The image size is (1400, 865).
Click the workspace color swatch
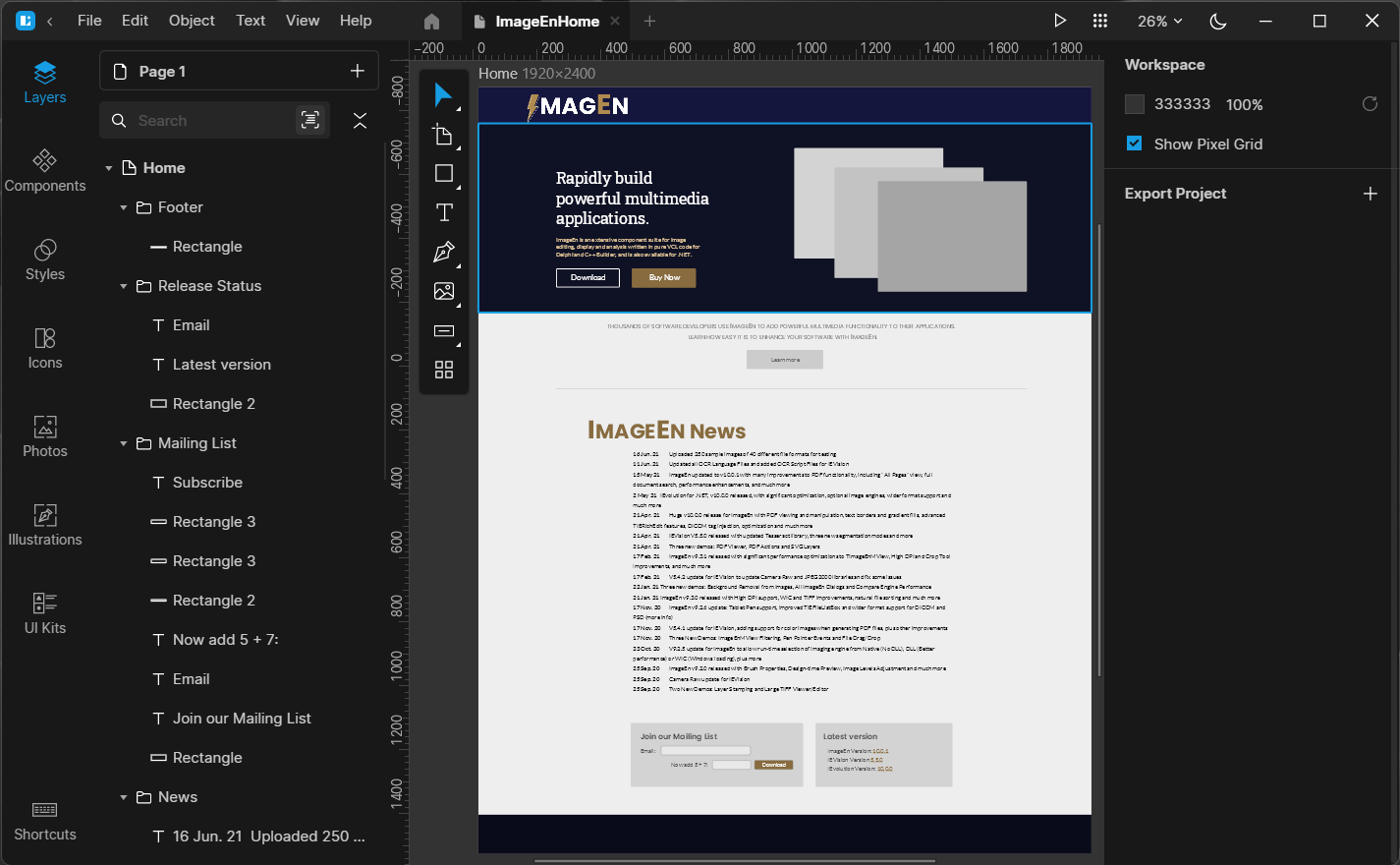(x=1135, y=104)
